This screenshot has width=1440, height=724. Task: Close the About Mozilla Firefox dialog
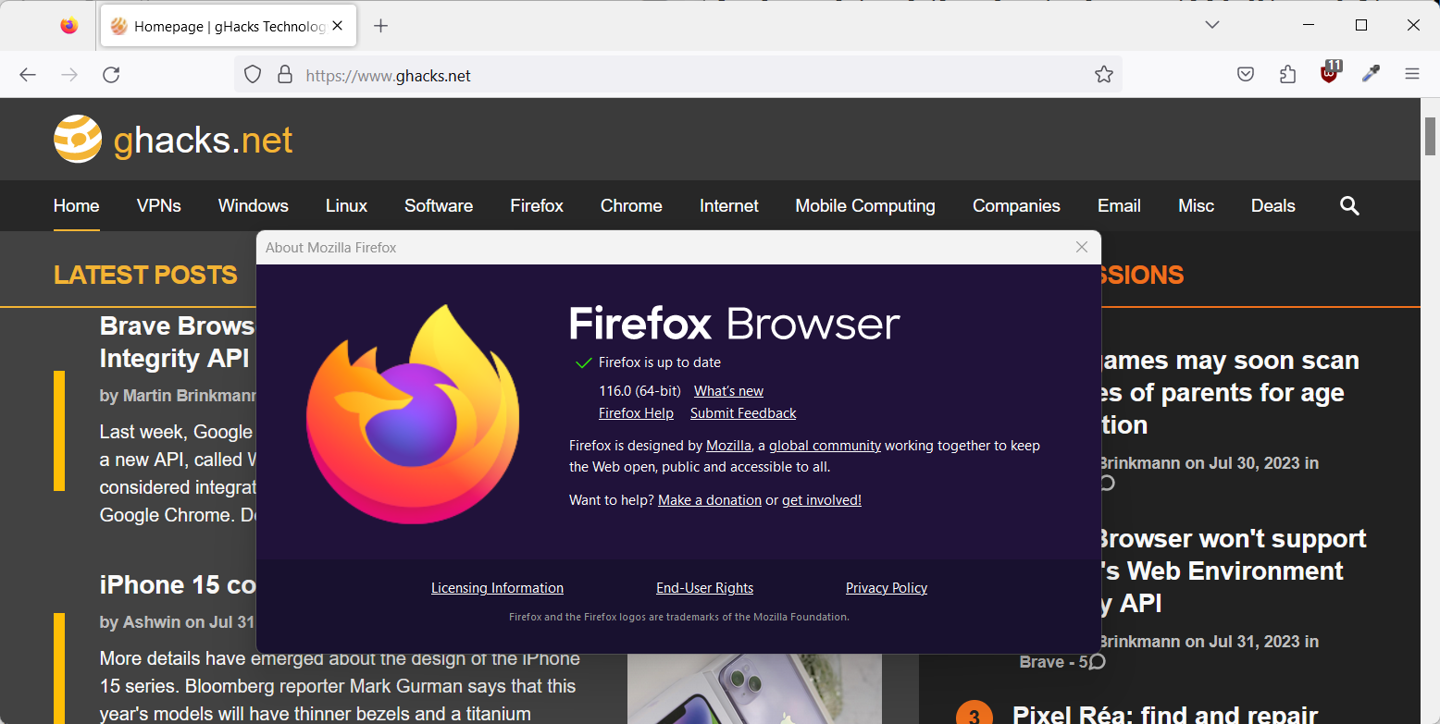pos(1081,247)
